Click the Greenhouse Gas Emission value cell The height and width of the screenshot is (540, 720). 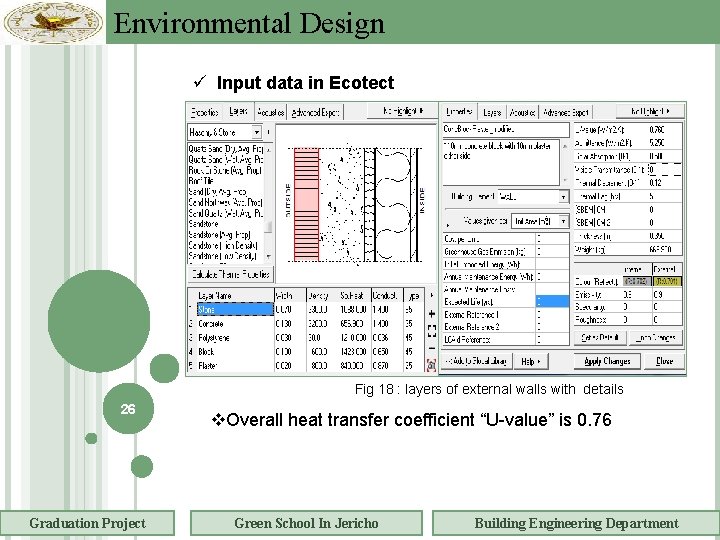[x=552, y=251]
